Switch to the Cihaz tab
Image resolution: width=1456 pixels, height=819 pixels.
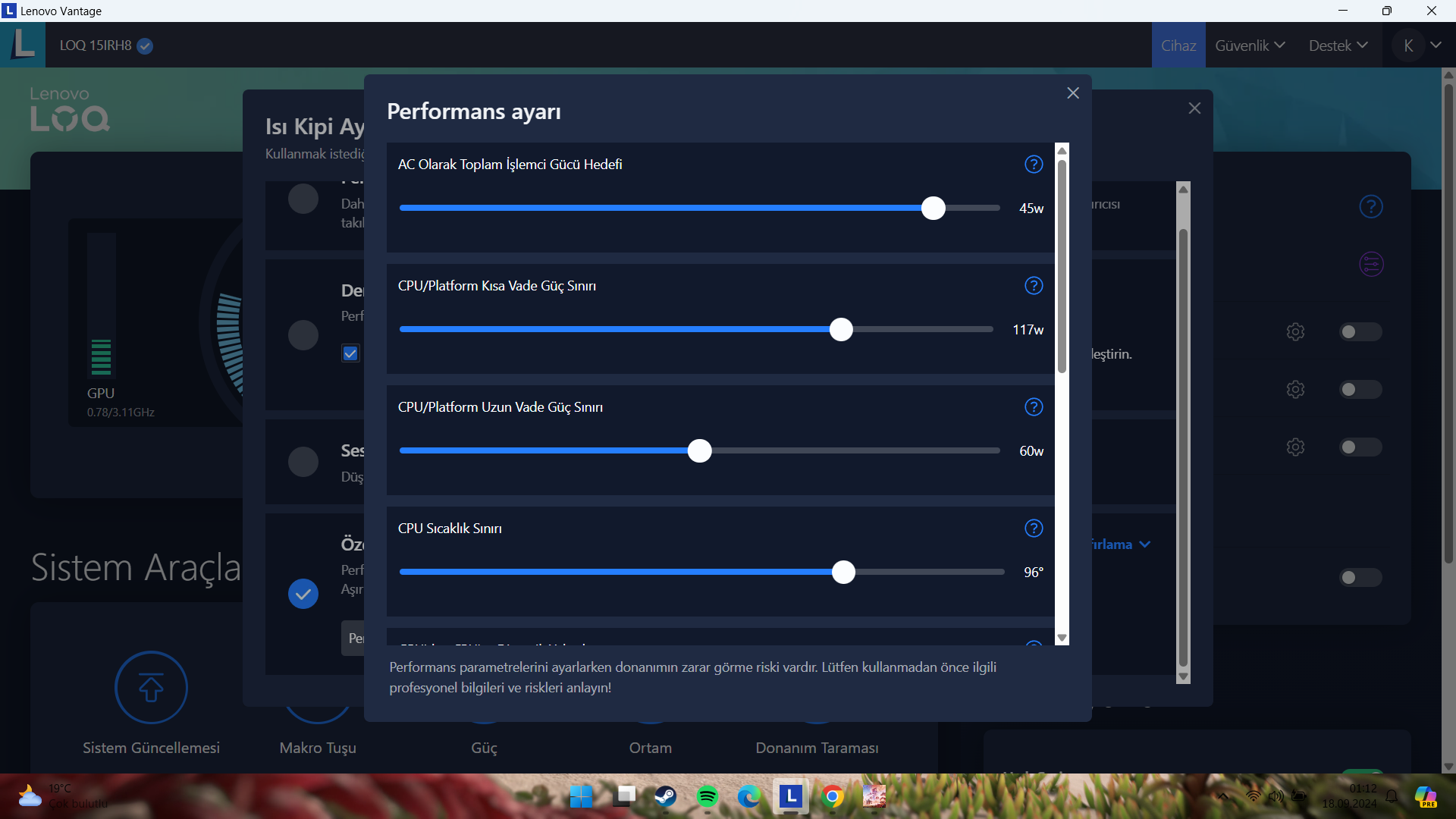(1178, 45)
